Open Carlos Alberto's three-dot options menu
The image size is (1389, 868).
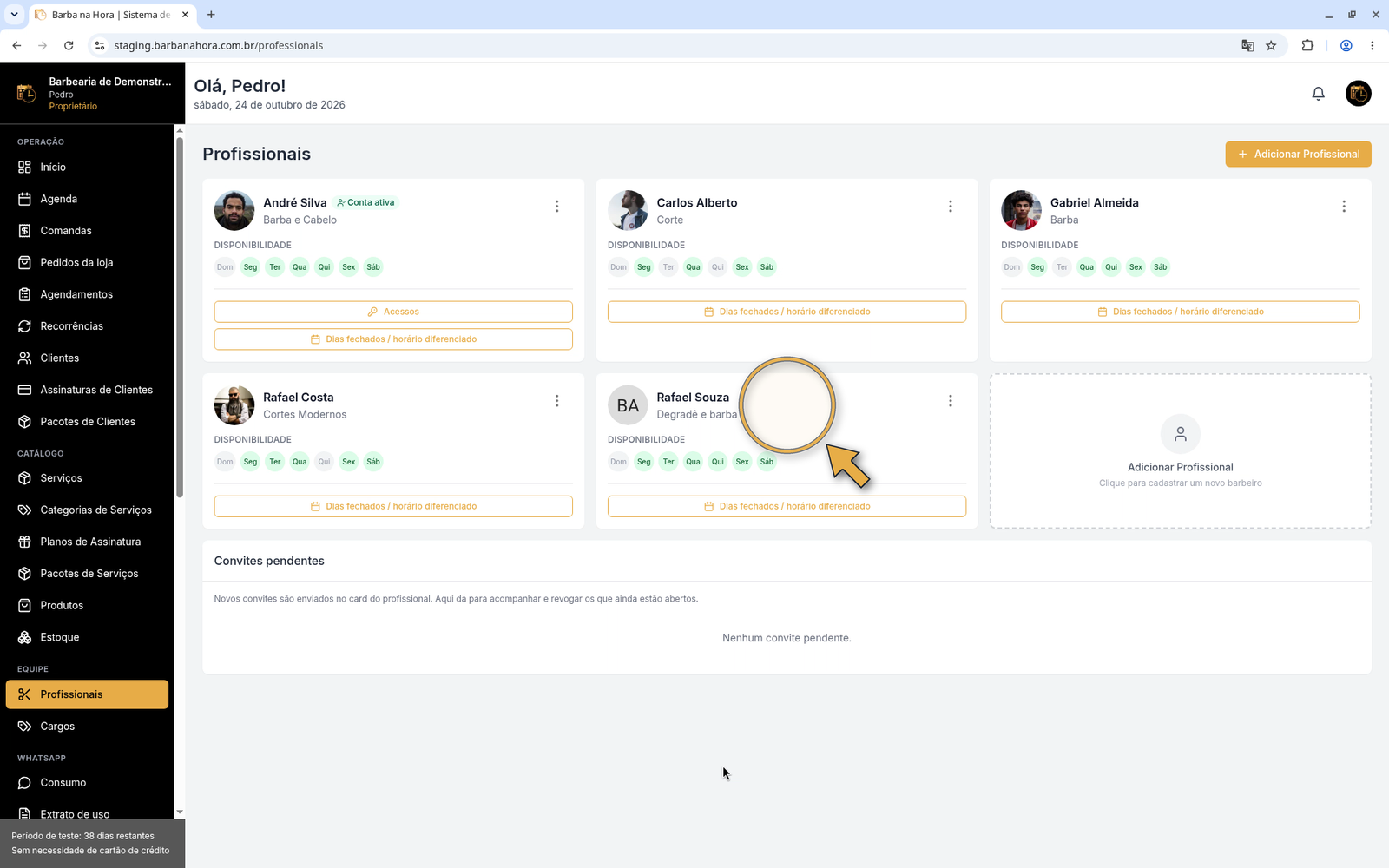coord(950,207)
